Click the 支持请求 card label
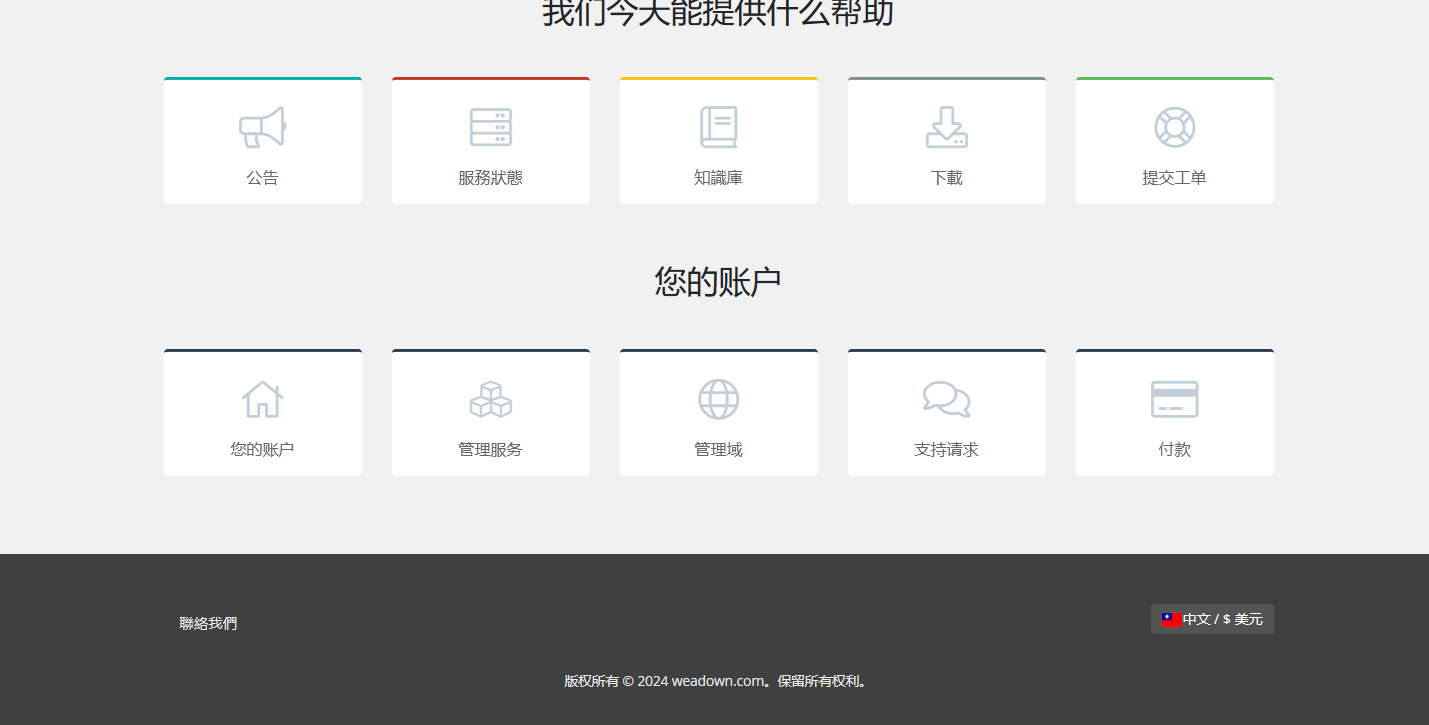The height and width of the screenshot is (725, 1429). tap(946, 450)
